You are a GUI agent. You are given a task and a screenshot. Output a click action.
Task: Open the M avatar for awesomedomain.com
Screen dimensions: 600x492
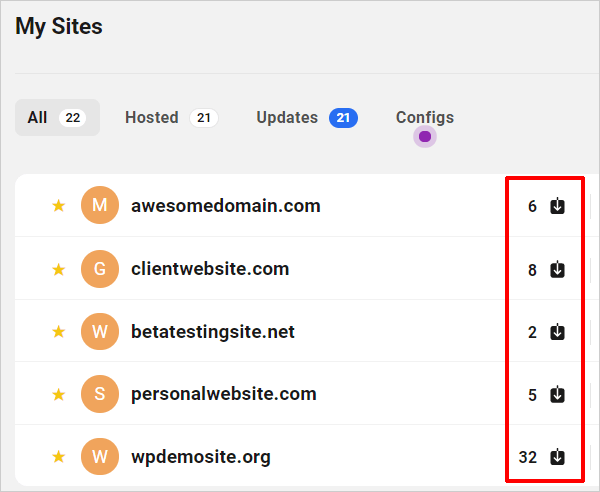click(x=99, y=205)
